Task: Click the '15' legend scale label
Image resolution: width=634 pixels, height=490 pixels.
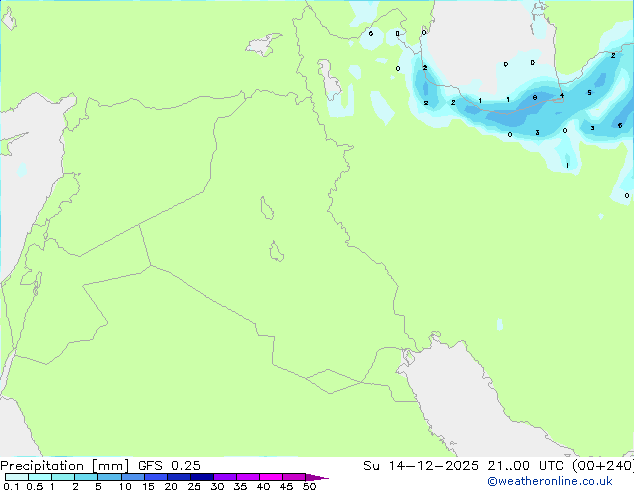Action: [148, 486]
